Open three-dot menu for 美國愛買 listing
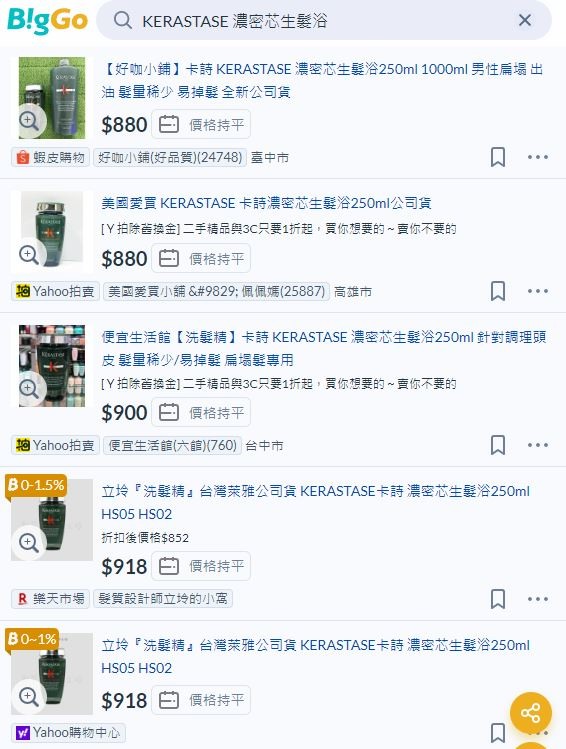 (x=538, y=291)
